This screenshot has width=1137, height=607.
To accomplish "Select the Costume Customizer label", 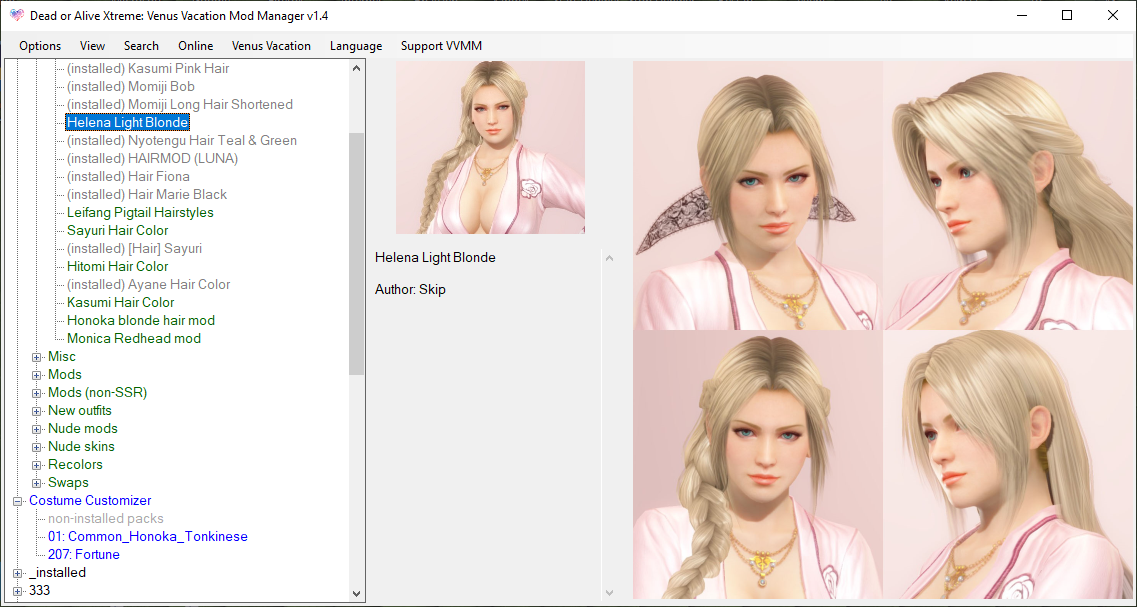I will [90, 501].
